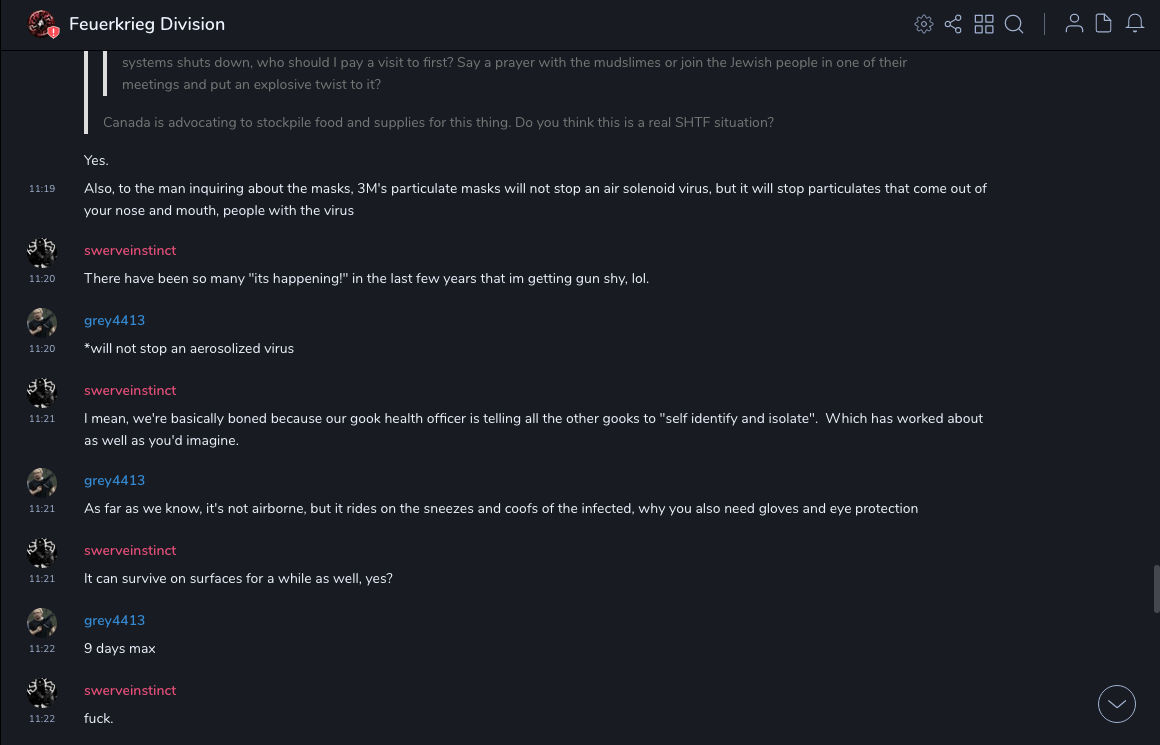Click the 11:22 timestamp beside "9 days max"
Screen dimensions: 1160x745
pos(42,648)
